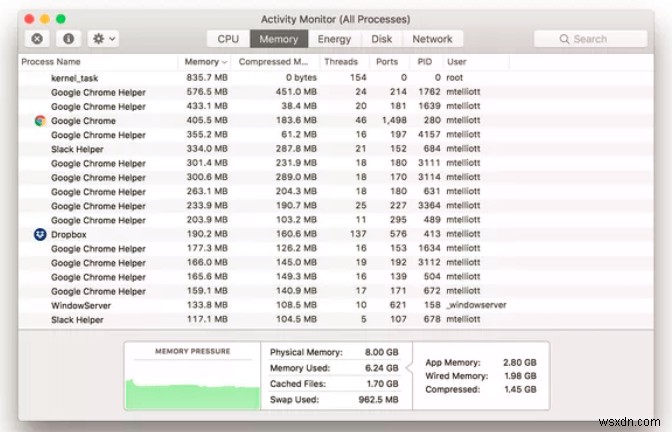Select Google Chrome Helper with PID 3112

click(x=336, y=262)
